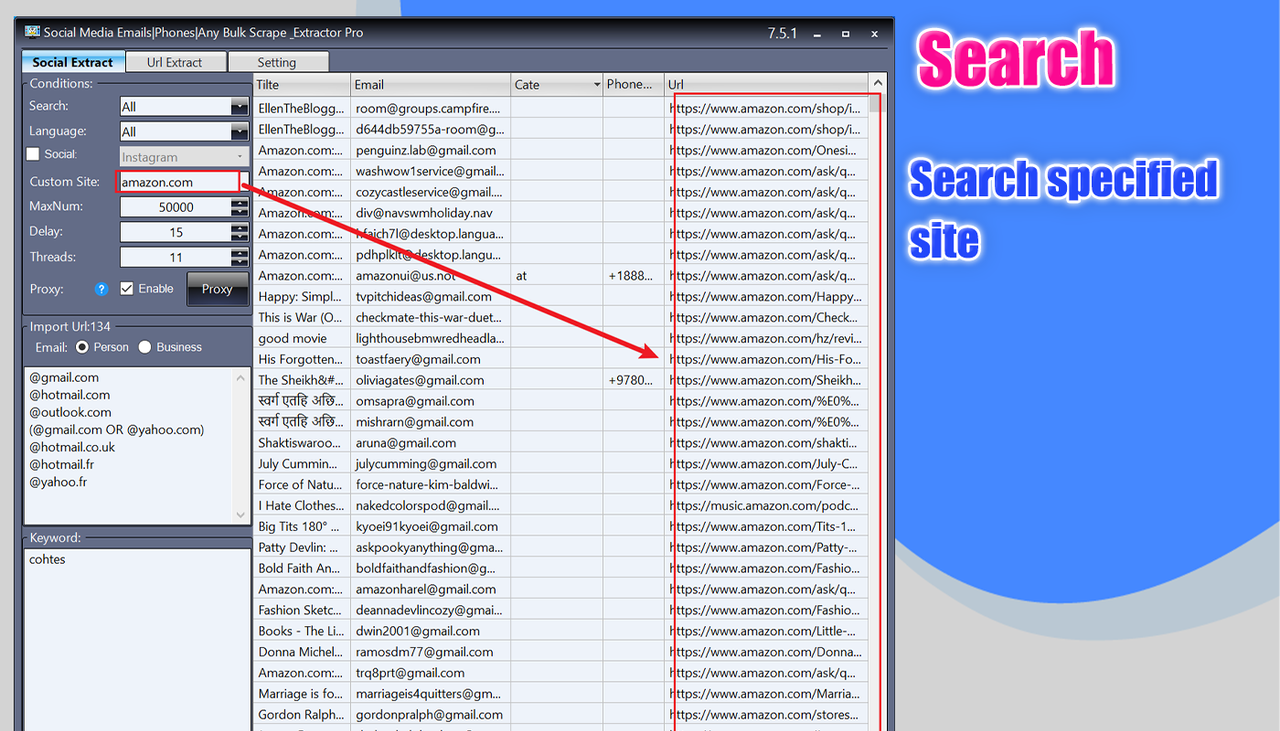Select the Person email radio button
Image resolution: width=1280 pixels, height=731 pixels.
click(82, 347)
